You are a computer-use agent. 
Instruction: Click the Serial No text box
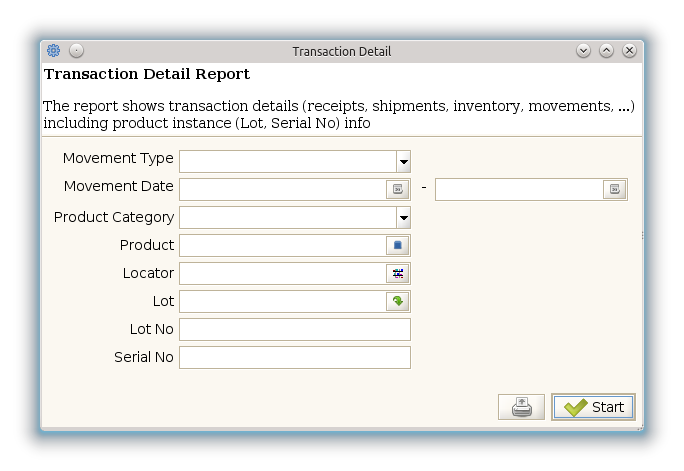click(x=294, y=357)
